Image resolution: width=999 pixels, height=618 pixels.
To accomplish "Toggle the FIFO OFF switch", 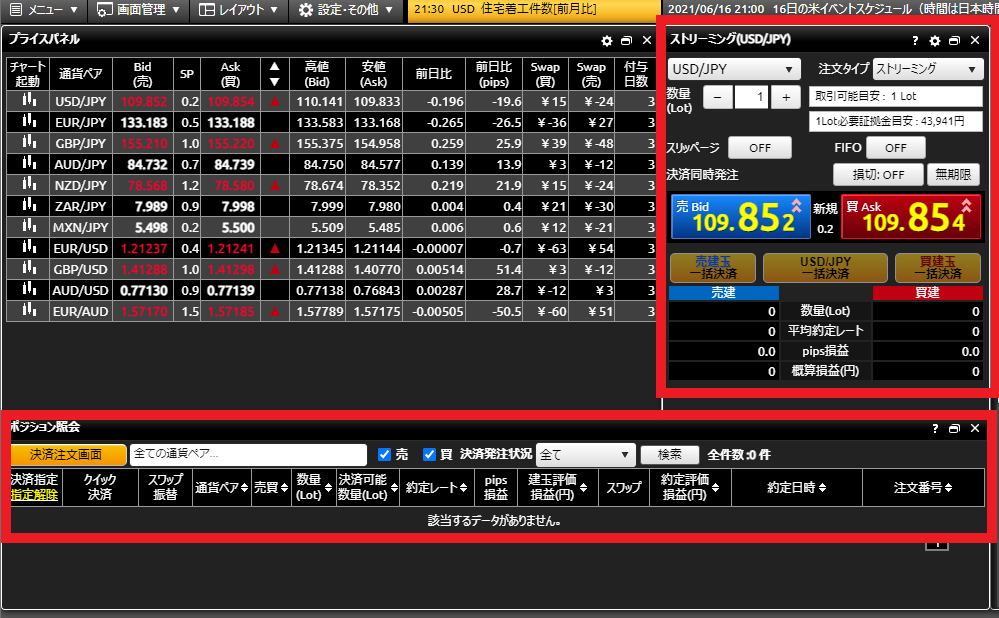I will 895,147.
